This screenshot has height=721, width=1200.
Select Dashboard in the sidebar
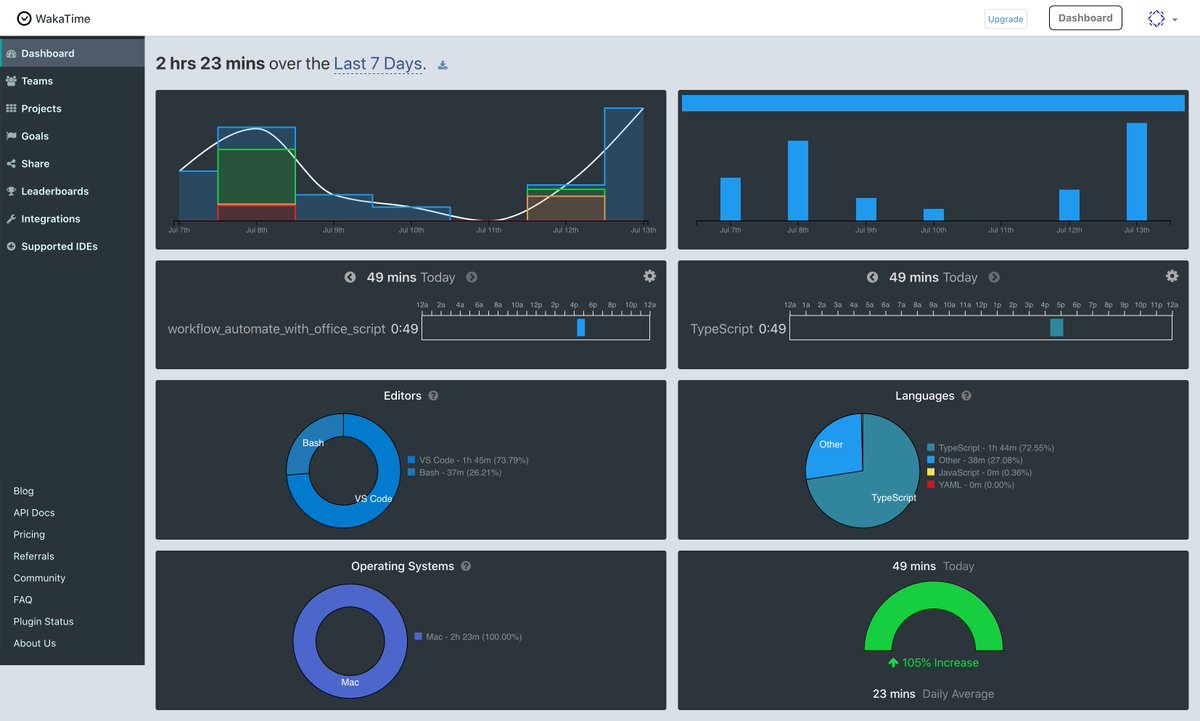pyautogui.click(x=72, y=53)
